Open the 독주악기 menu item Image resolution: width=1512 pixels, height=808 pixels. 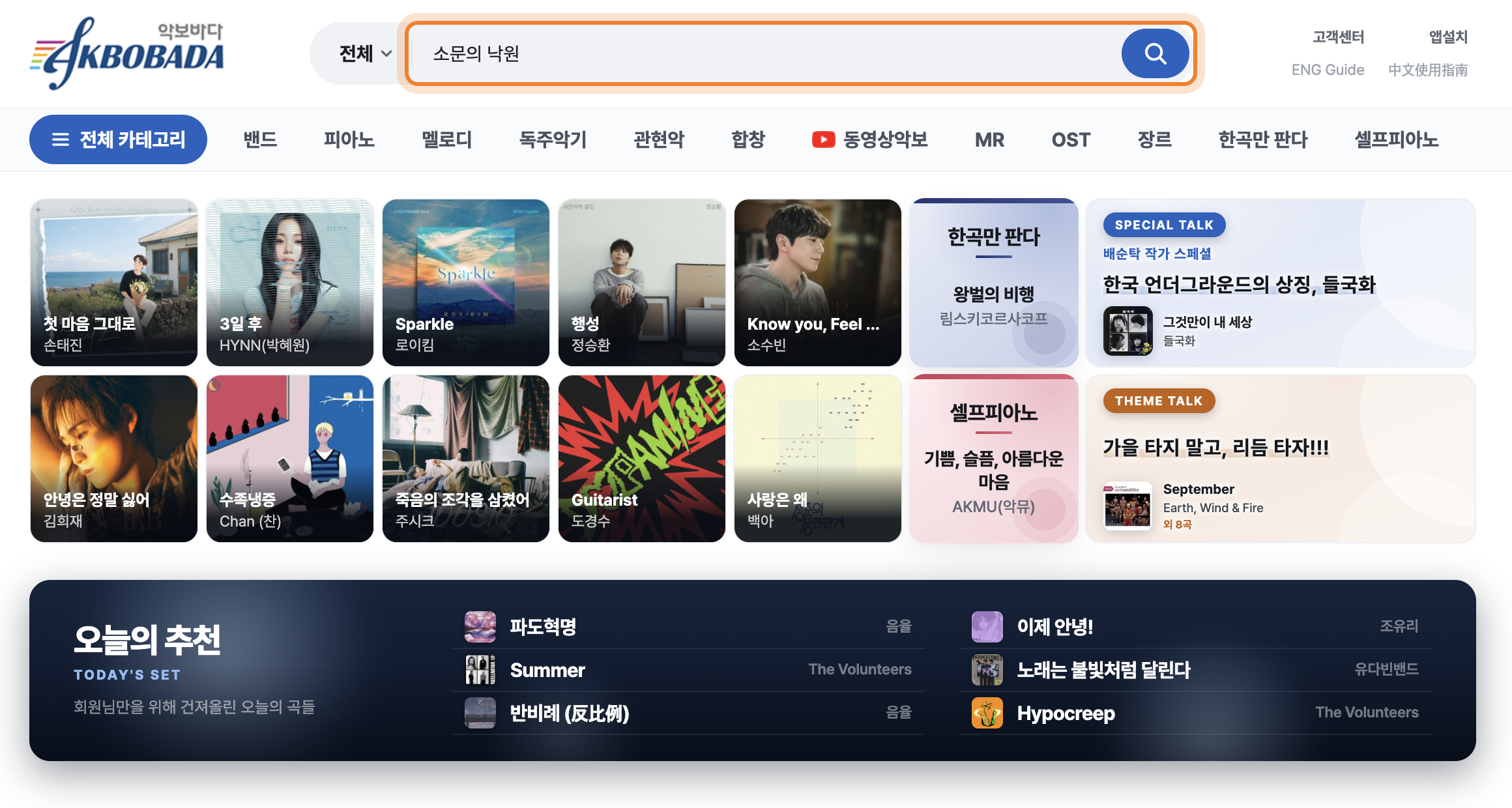pyautogui.click(x=553, y=139)
